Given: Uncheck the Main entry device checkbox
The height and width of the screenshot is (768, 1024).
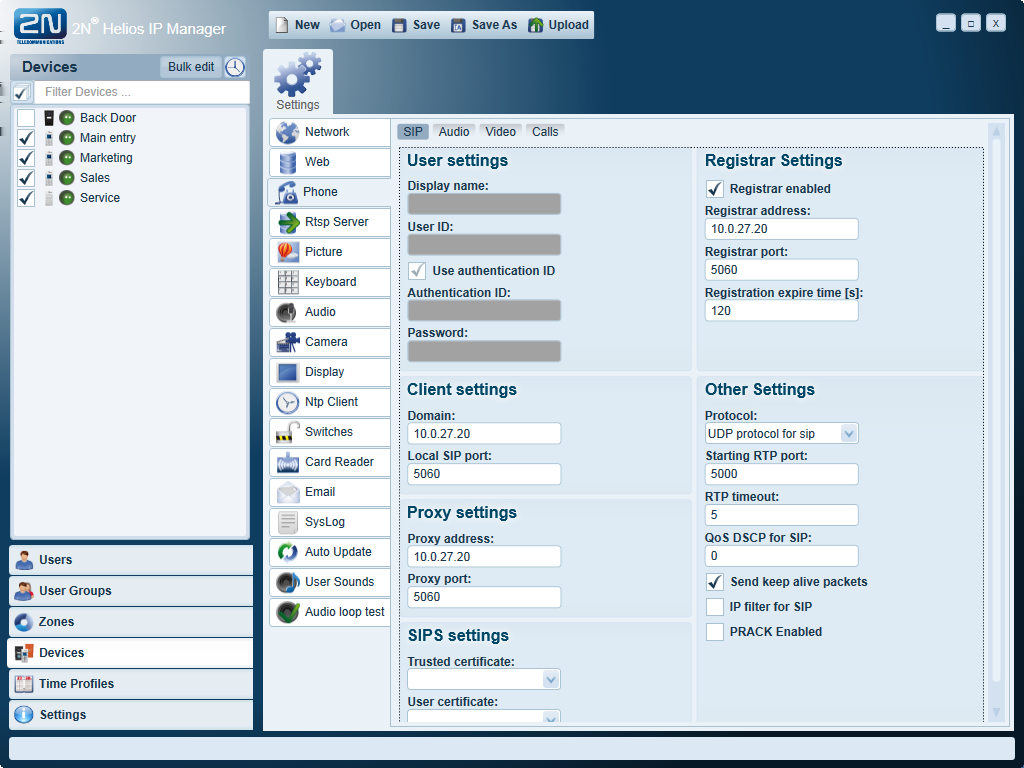Looking at the screenshot, I should point(26,138).
